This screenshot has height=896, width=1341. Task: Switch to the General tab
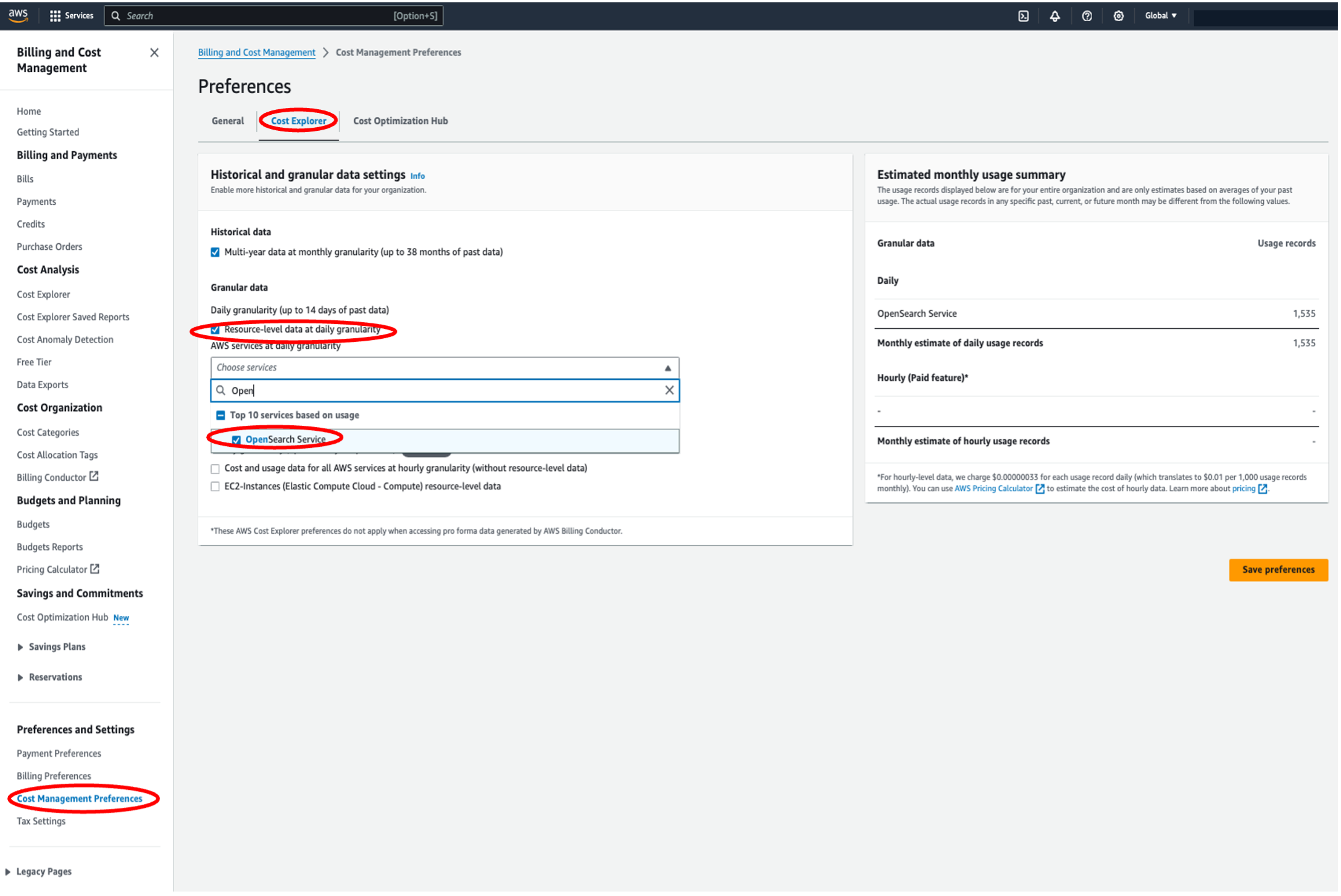click(227, 121)
